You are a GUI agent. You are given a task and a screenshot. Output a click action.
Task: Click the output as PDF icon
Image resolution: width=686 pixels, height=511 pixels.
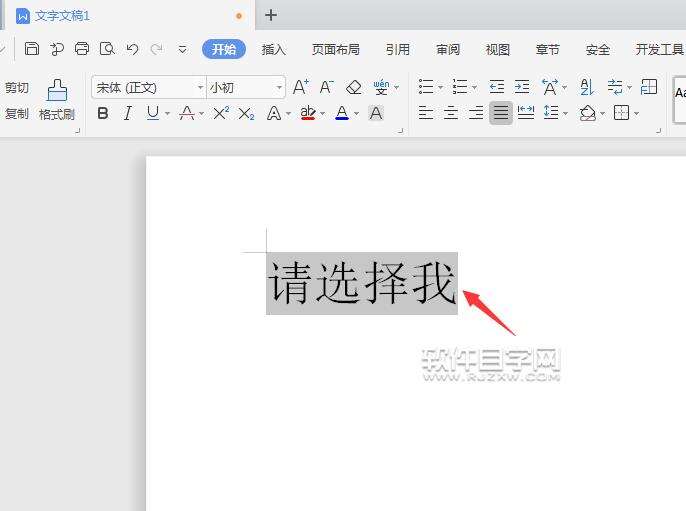[x=57, y=49]
